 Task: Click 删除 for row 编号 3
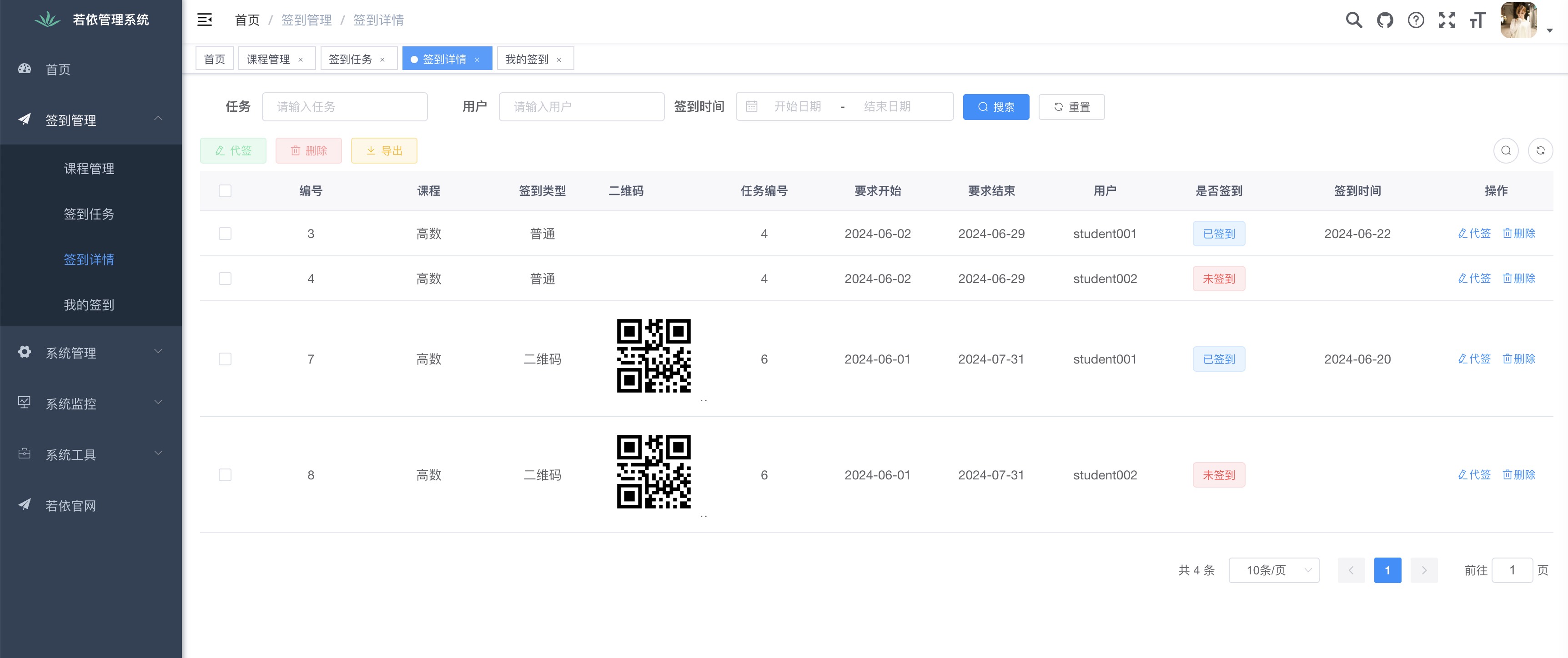point(1519,234)
